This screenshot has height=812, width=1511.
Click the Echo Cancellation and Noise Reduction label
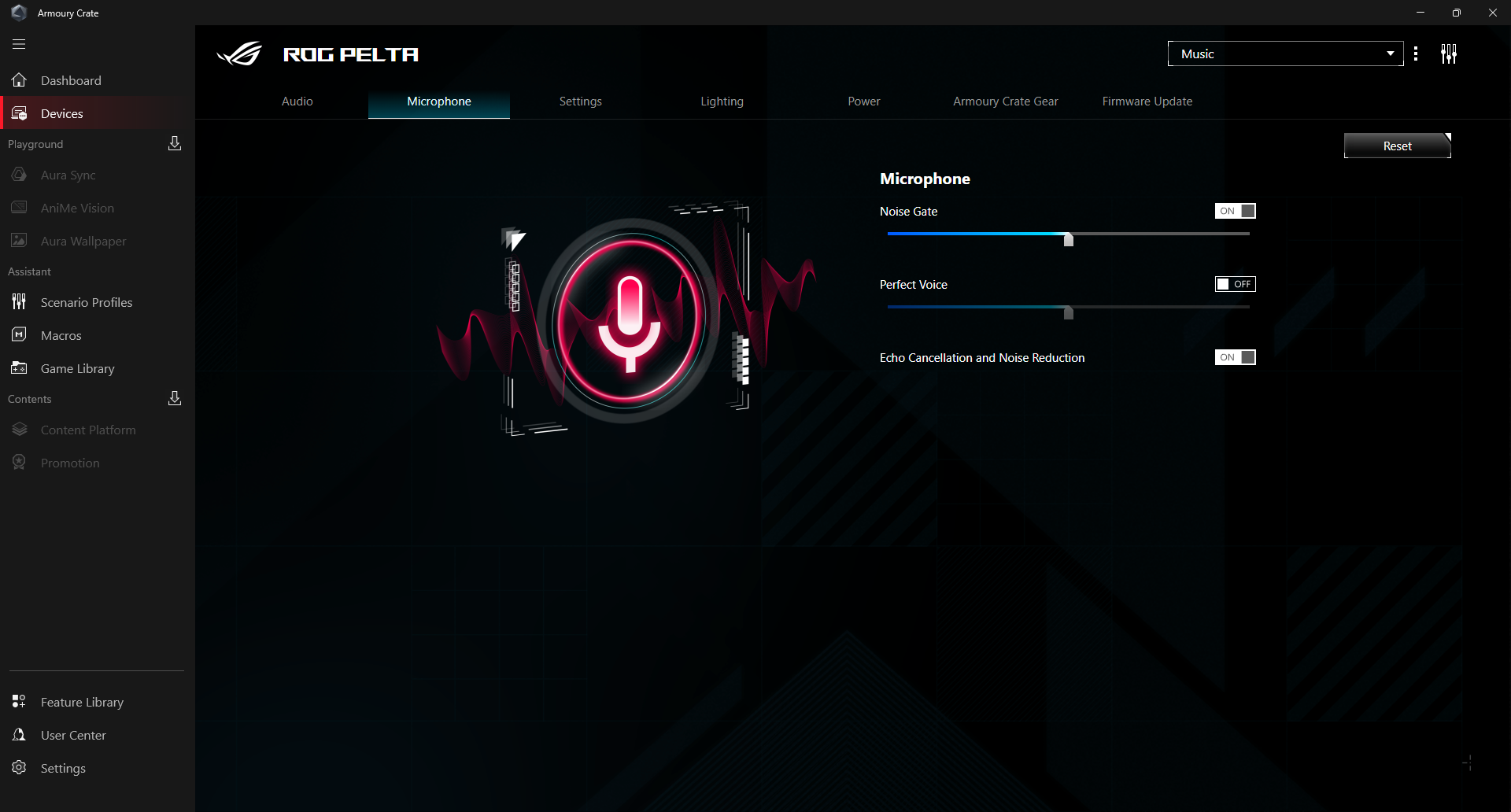982,357
